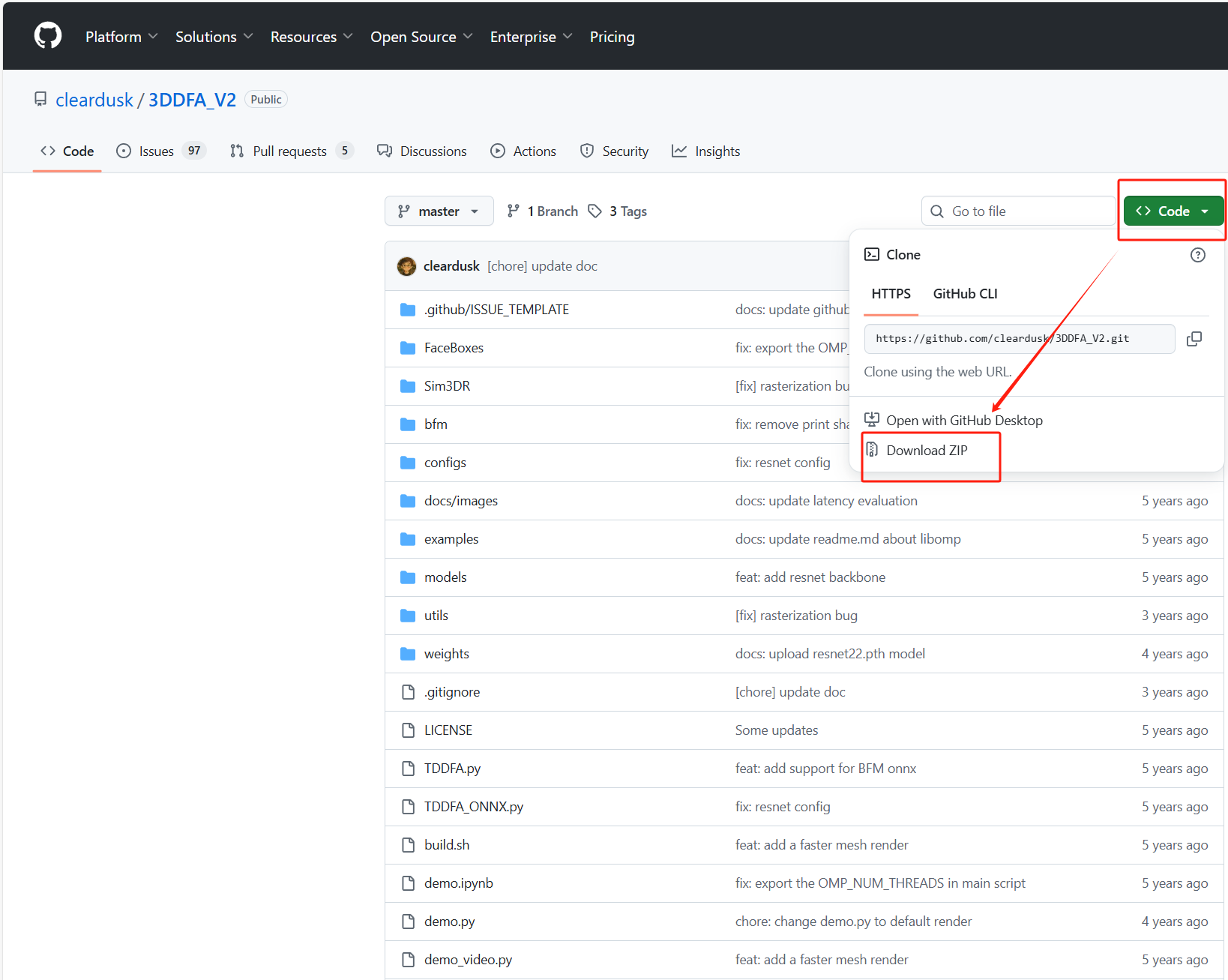Open the weights folder
The height and width of the screenshot is (980, 1228).
point(447,654)
